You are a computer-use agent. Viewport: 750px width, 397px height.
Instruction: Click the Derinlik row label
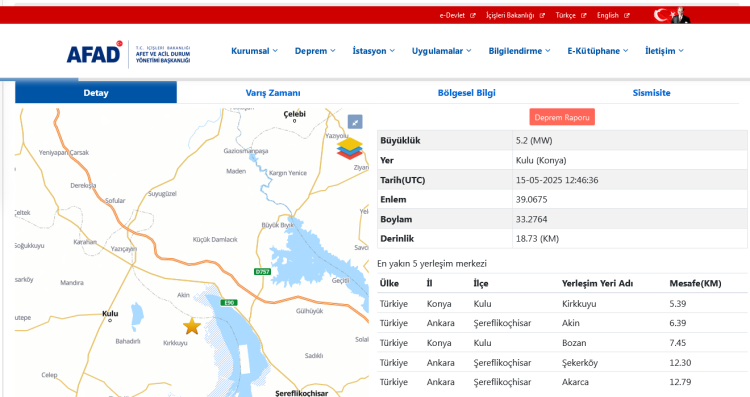click(397, 239)
